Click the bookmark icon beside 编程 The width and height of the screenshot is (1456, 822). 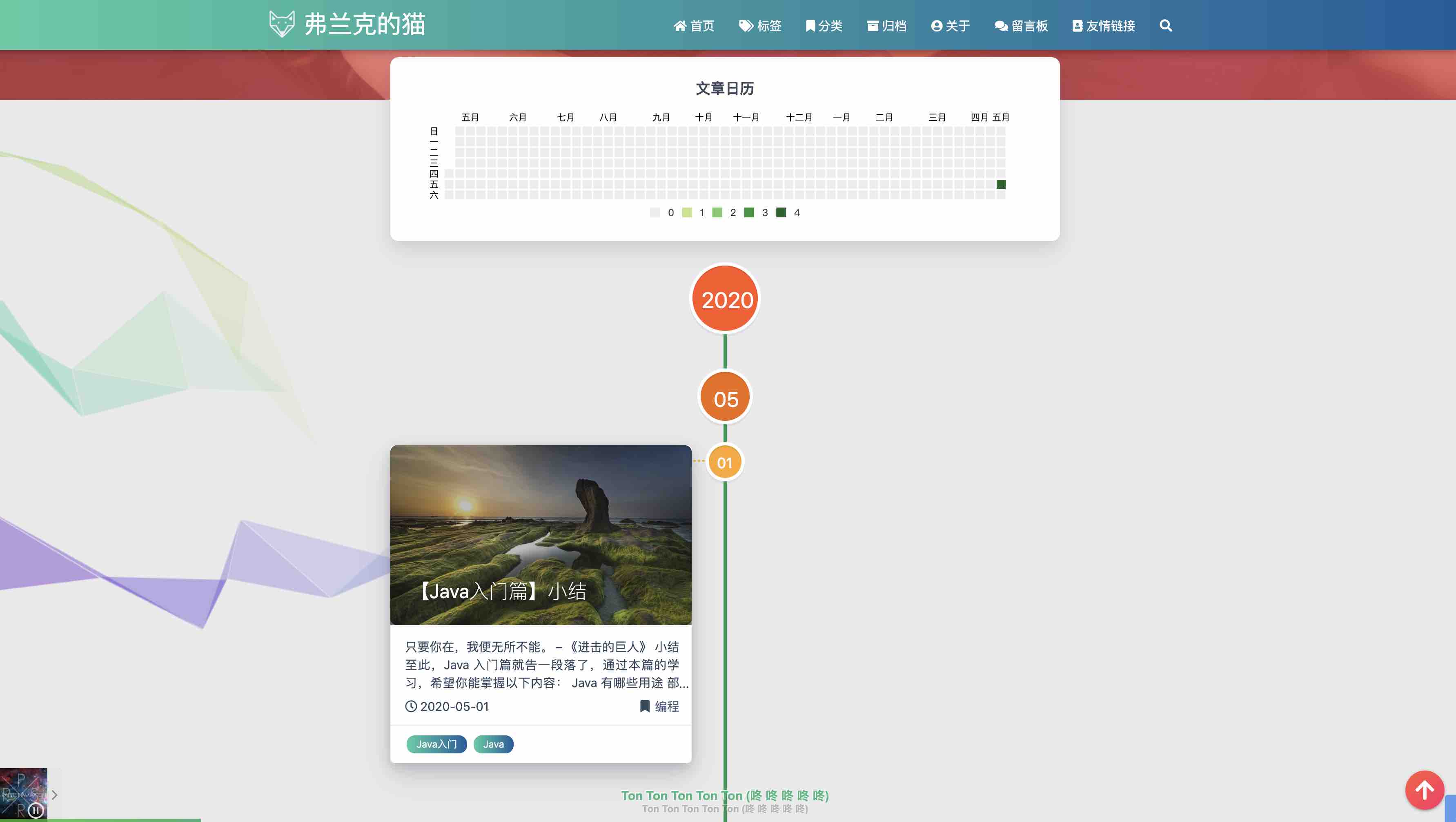click(644, 707)
